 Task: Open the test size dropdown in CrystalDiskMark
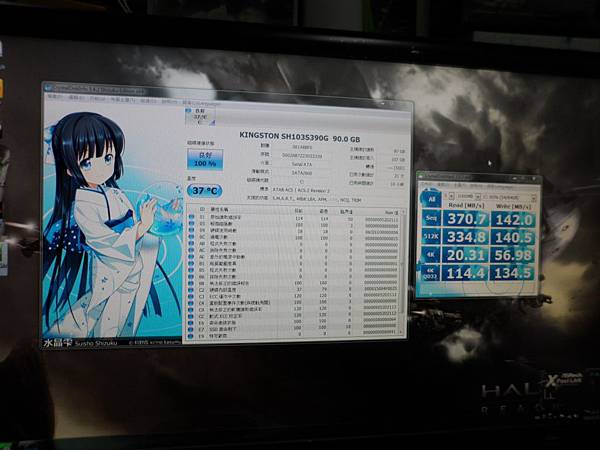(x=468, y=196)
